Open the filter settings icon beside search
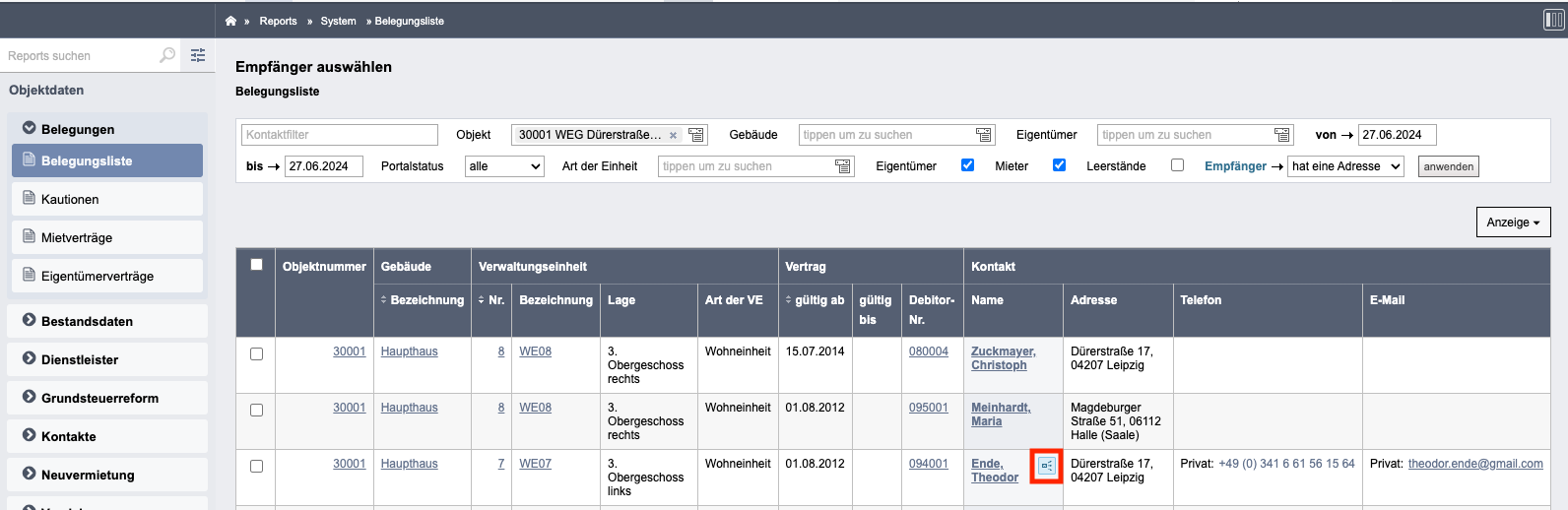Screen dimensions: 1568x510 198,55
